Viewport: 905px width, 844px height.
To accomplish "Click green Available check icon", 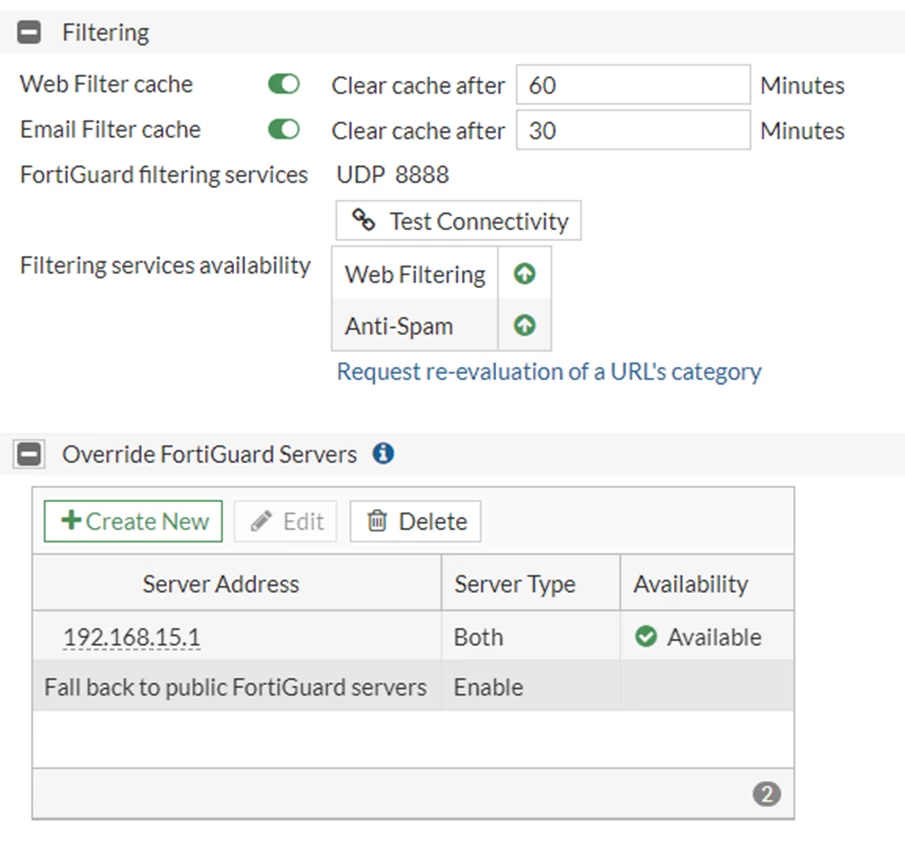I will 646,637.
